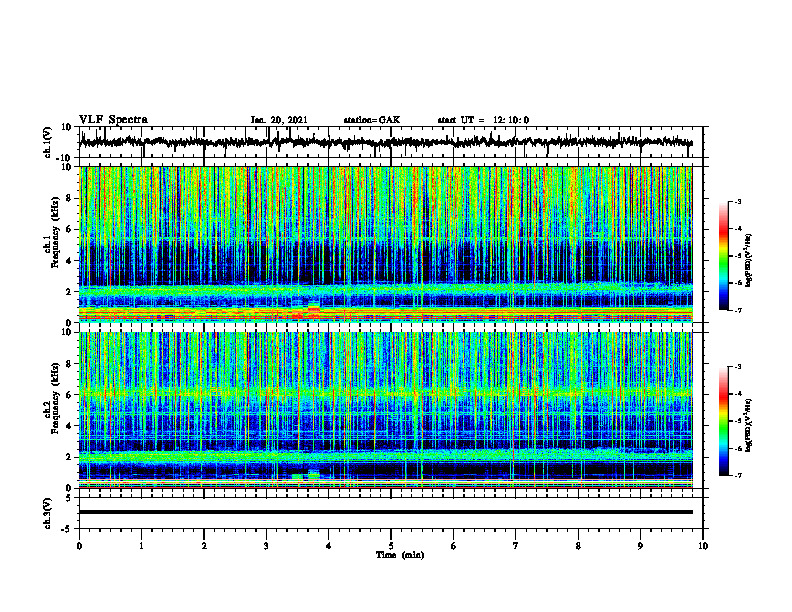Select the date label "Jan. 20, 2021"
The width and height of the screenshot is (792, 612).
click(x=279, y=120)
